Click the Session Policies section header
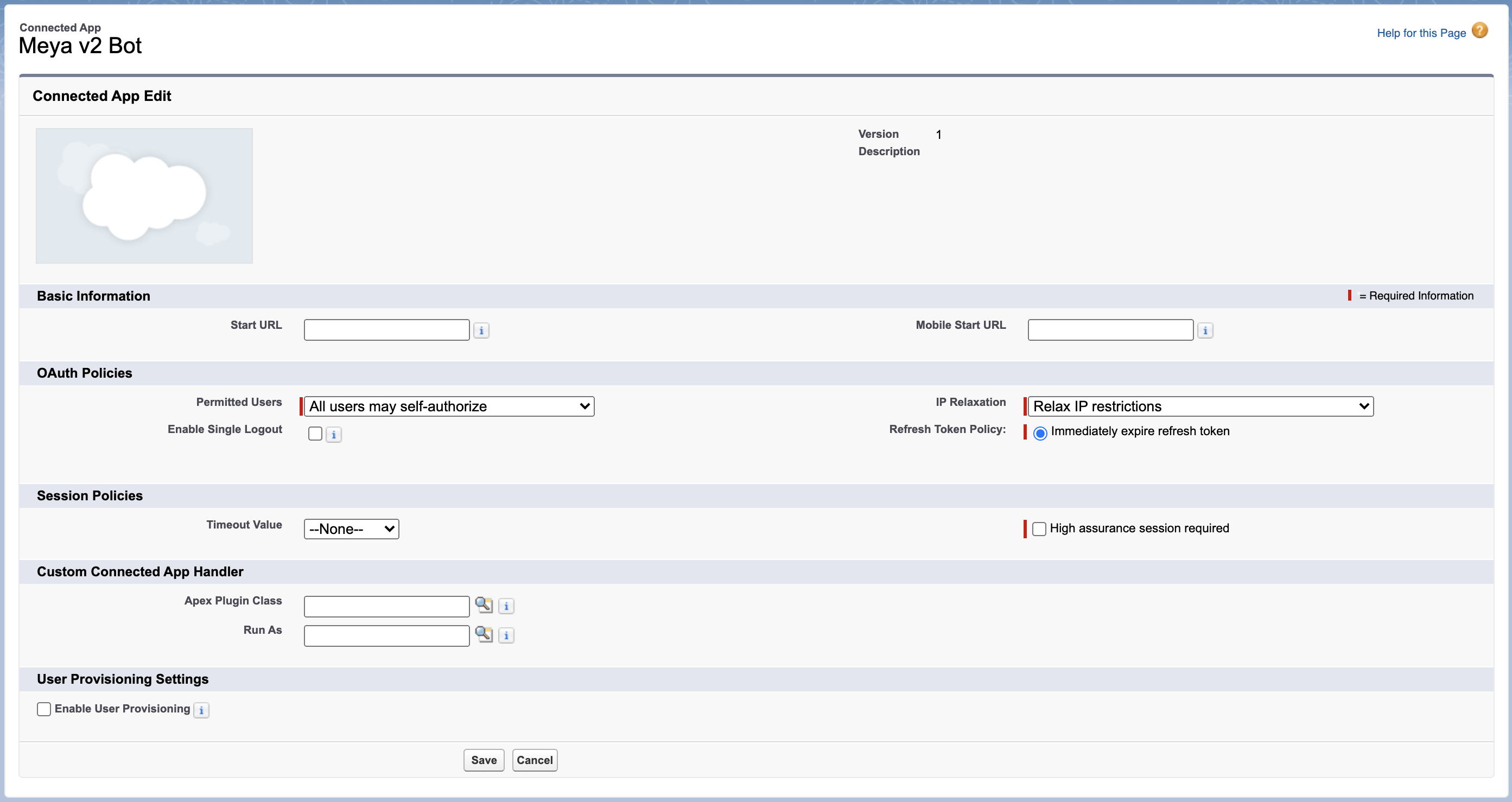 click(x=90, y=496)
